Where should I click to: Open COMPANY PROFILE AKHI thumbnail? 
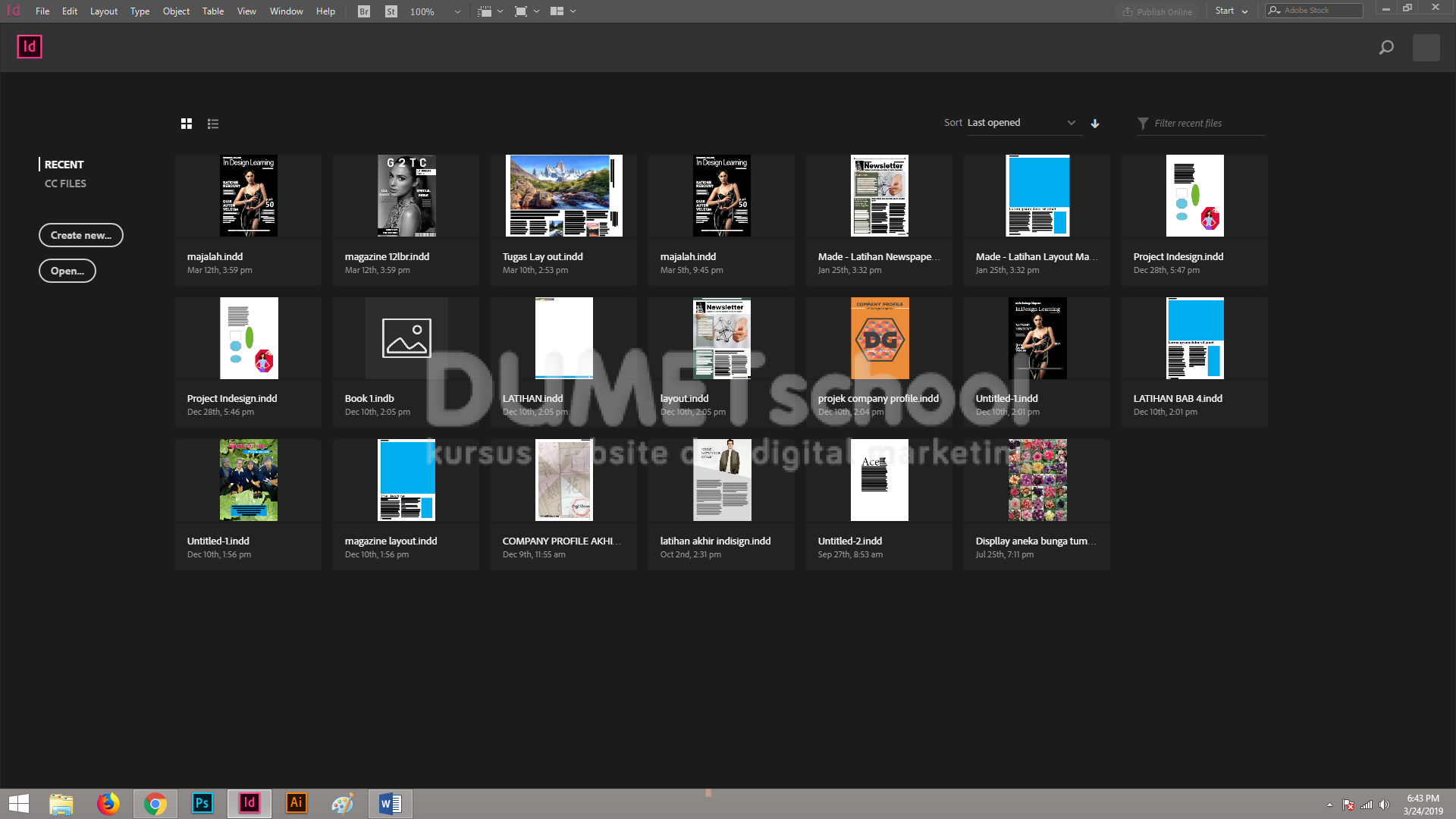coord(564,480)
